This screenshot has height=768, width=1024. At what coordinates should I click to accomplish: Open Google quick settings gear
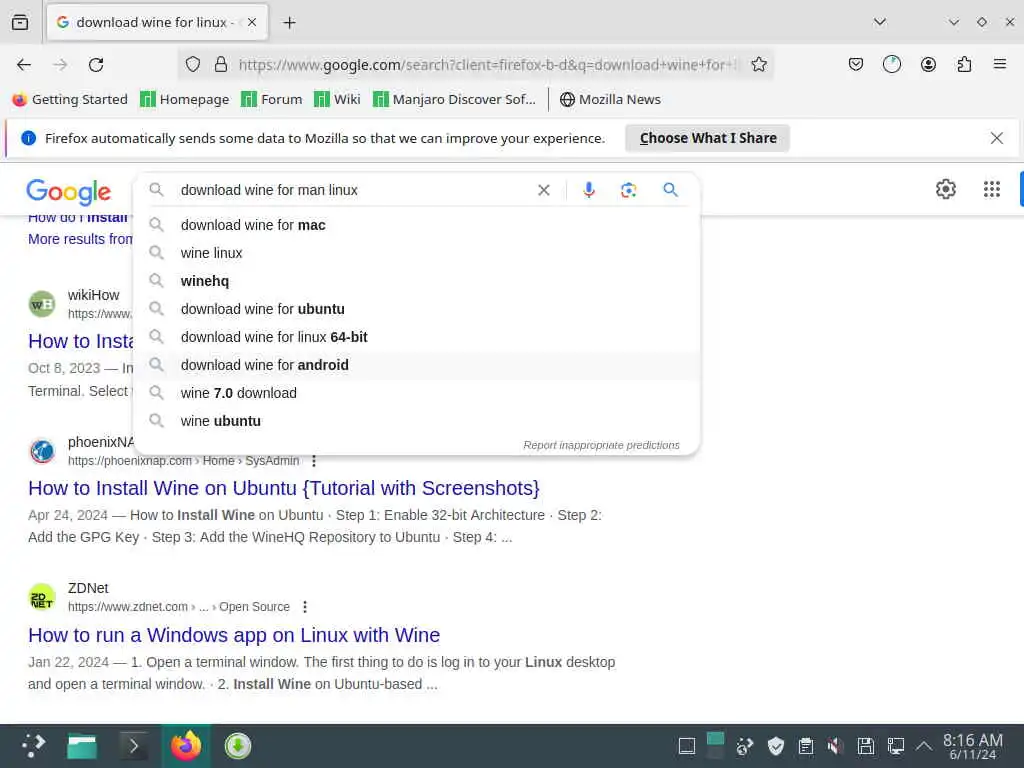946,189
